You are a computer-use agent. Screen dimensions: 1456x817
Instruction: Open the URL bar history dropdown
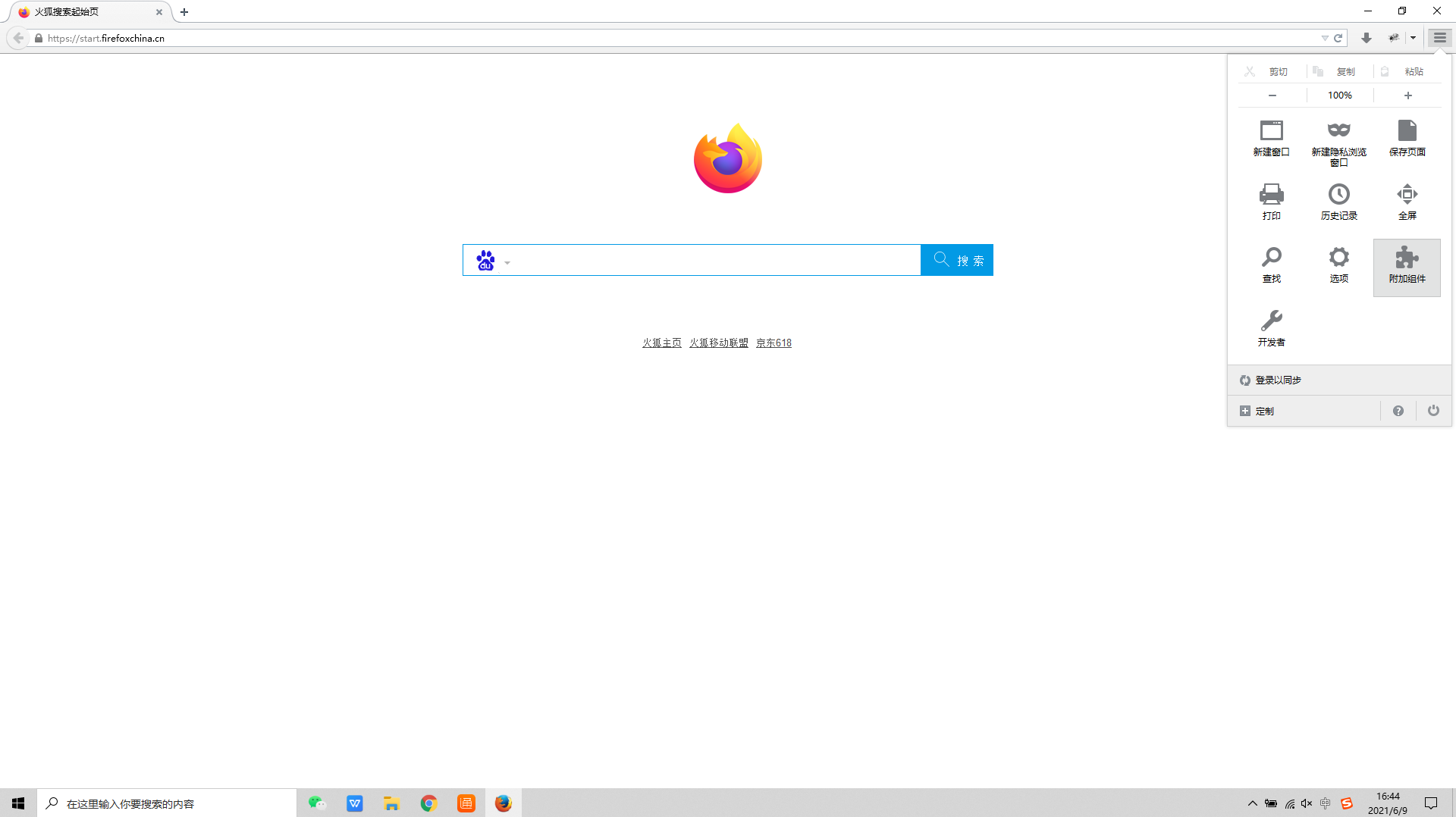coord(1325,38)
